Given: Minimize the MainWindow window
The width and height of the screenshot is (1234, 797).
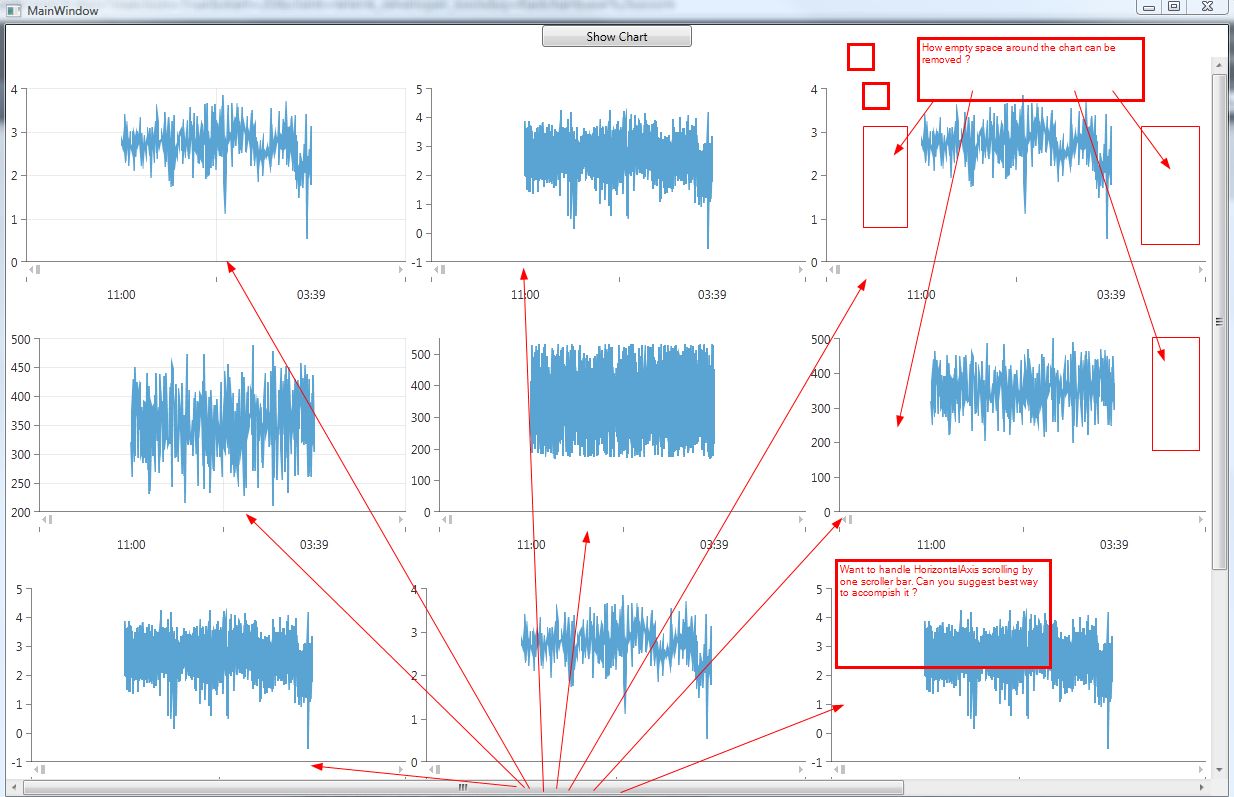Looking at the screenshot, I should click(1149, 7).
